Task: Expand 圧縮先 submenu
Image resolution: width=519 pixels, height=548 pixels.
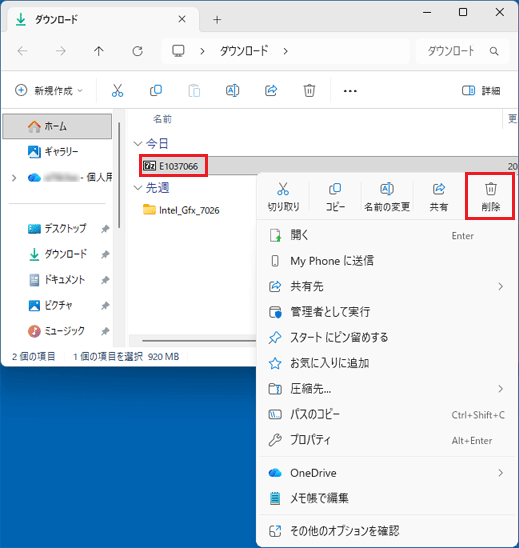Action: pos(500,389)
